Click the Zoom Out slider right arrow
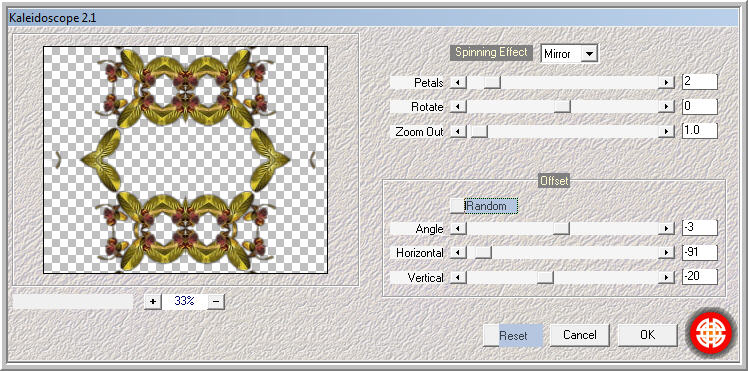This screenshot has width=748, height=371. [666, 131]
